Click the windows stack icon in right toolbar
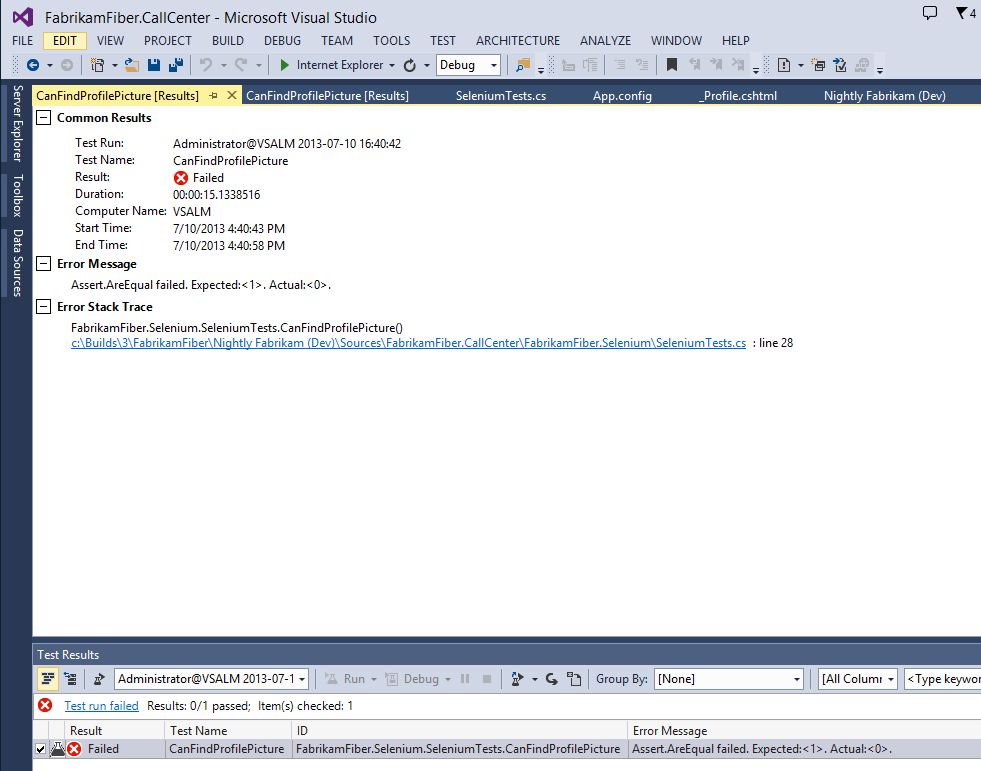Viewport: 981px width, 771px height. (818, 65)
